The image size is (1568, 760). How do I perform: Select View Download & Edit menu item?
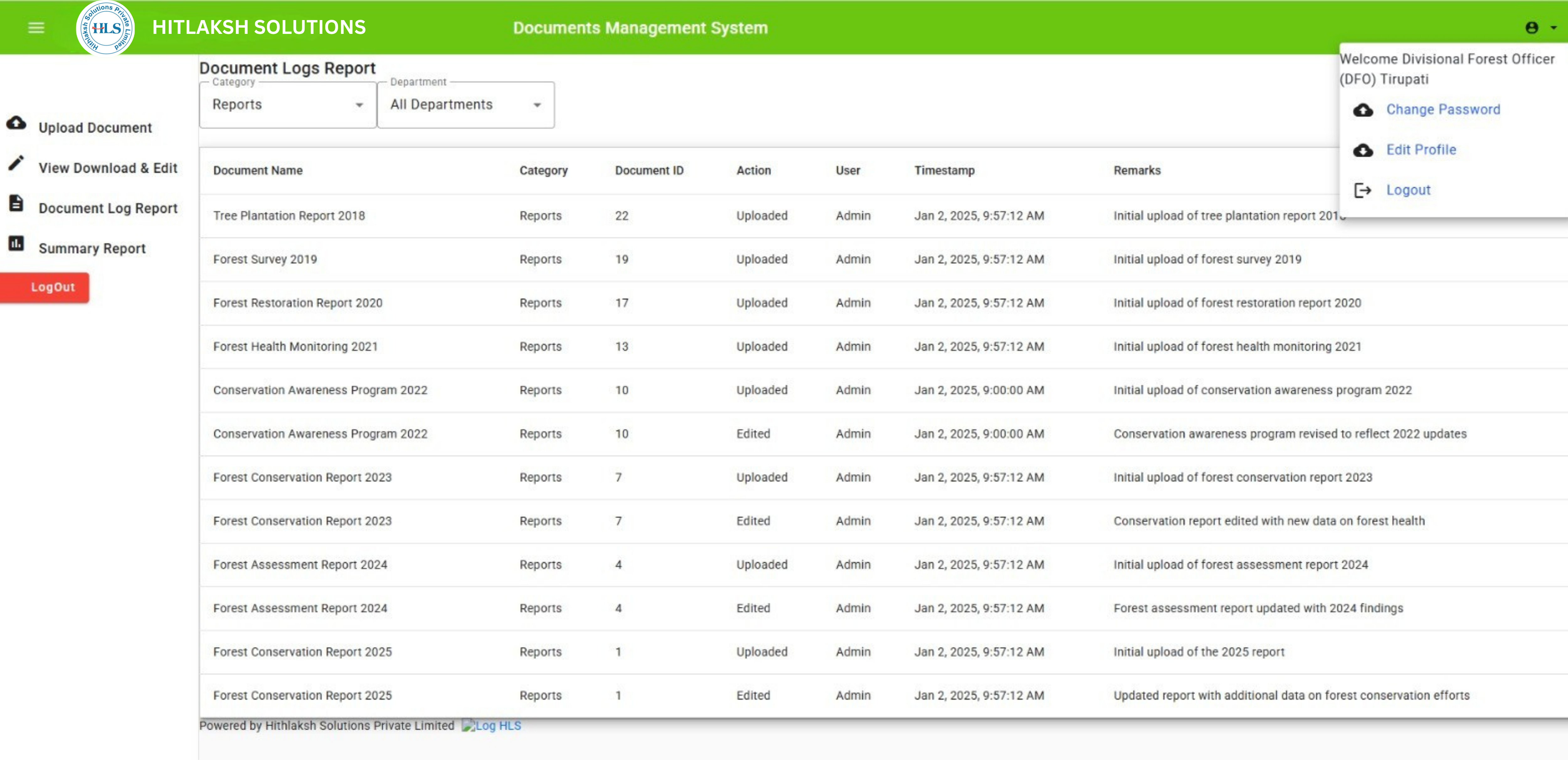pyautogui.click(x=108, y=168)
